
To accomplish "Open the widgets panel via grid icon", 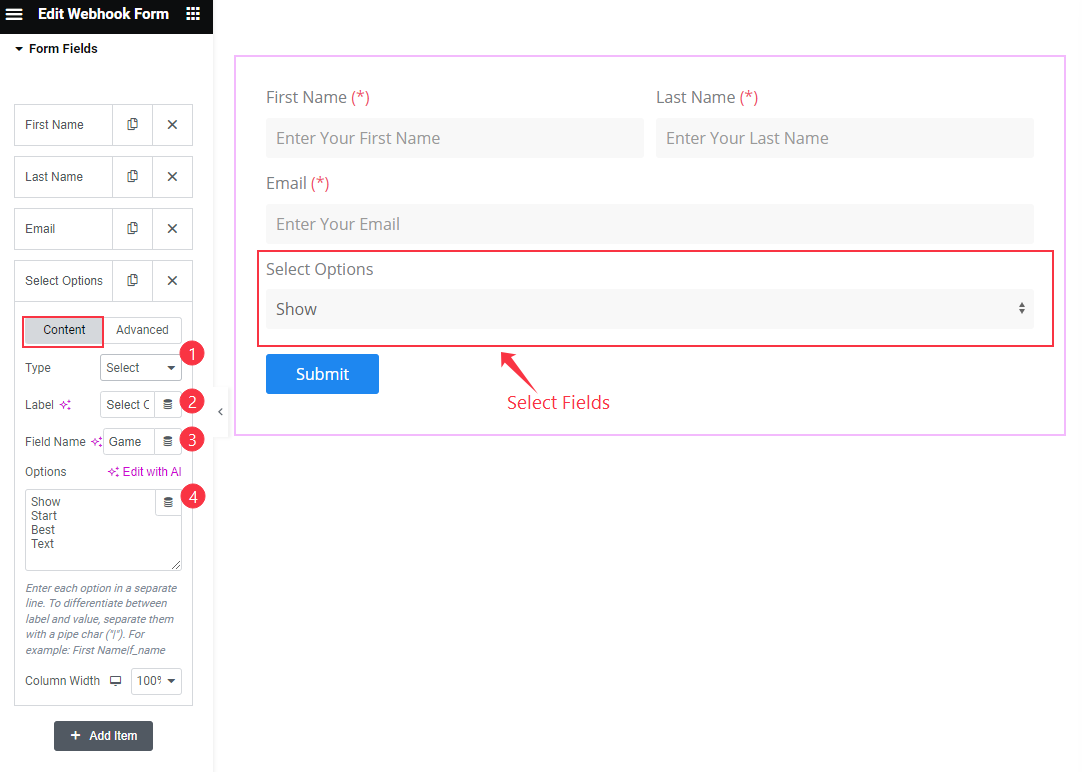I will [x=193, y=14].
